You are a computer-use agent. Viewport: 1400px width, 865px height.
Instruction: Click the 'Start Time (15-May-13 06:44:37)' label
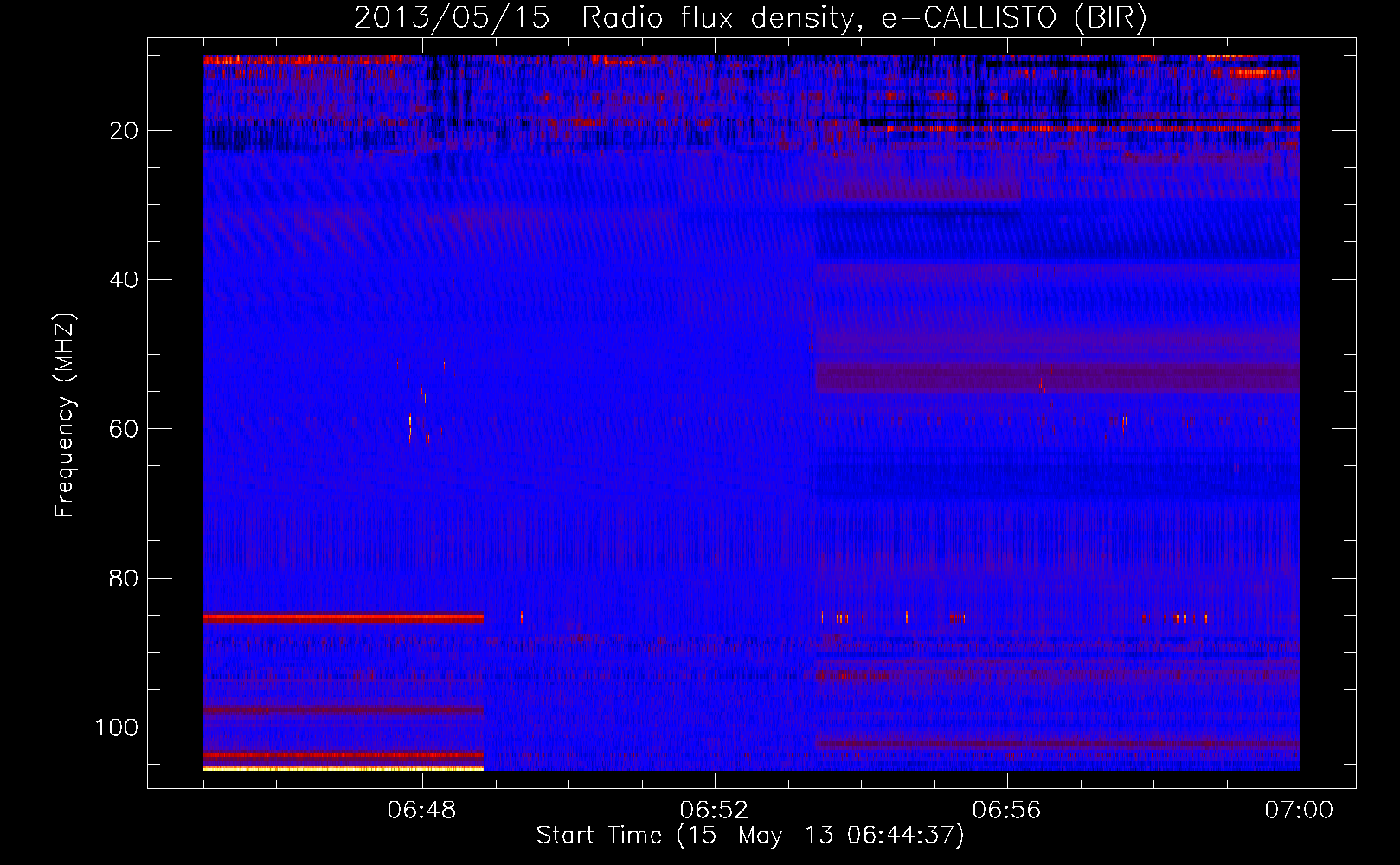(750, 836)
